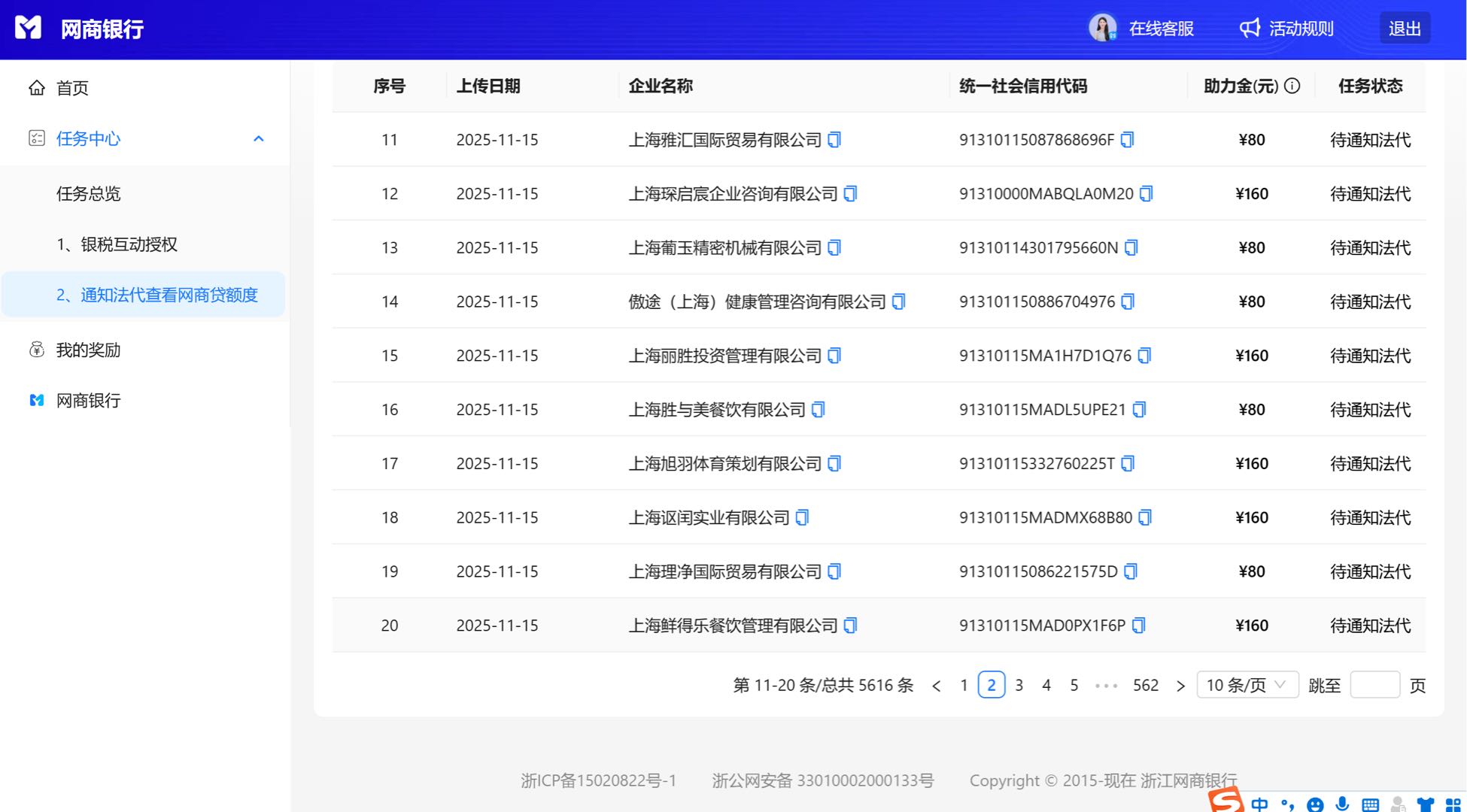The width and height of the screenshot is (1467, 812).
Task: Open the Sogou emoji picker icon
Action: click(1315, 804)
